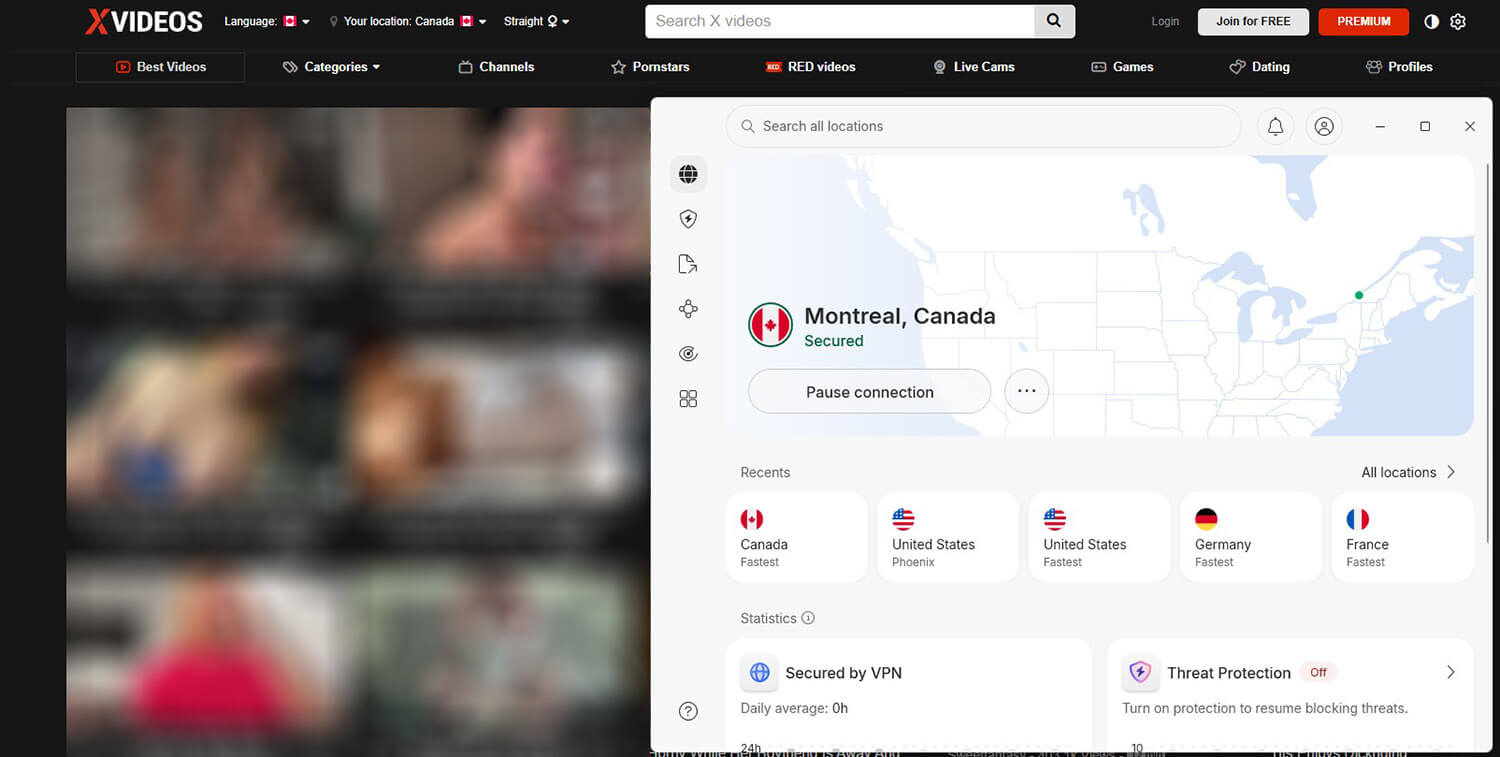Open the Dating navigation item
This screenshot has width=1500, height=757.
(x=1259, y=67)
